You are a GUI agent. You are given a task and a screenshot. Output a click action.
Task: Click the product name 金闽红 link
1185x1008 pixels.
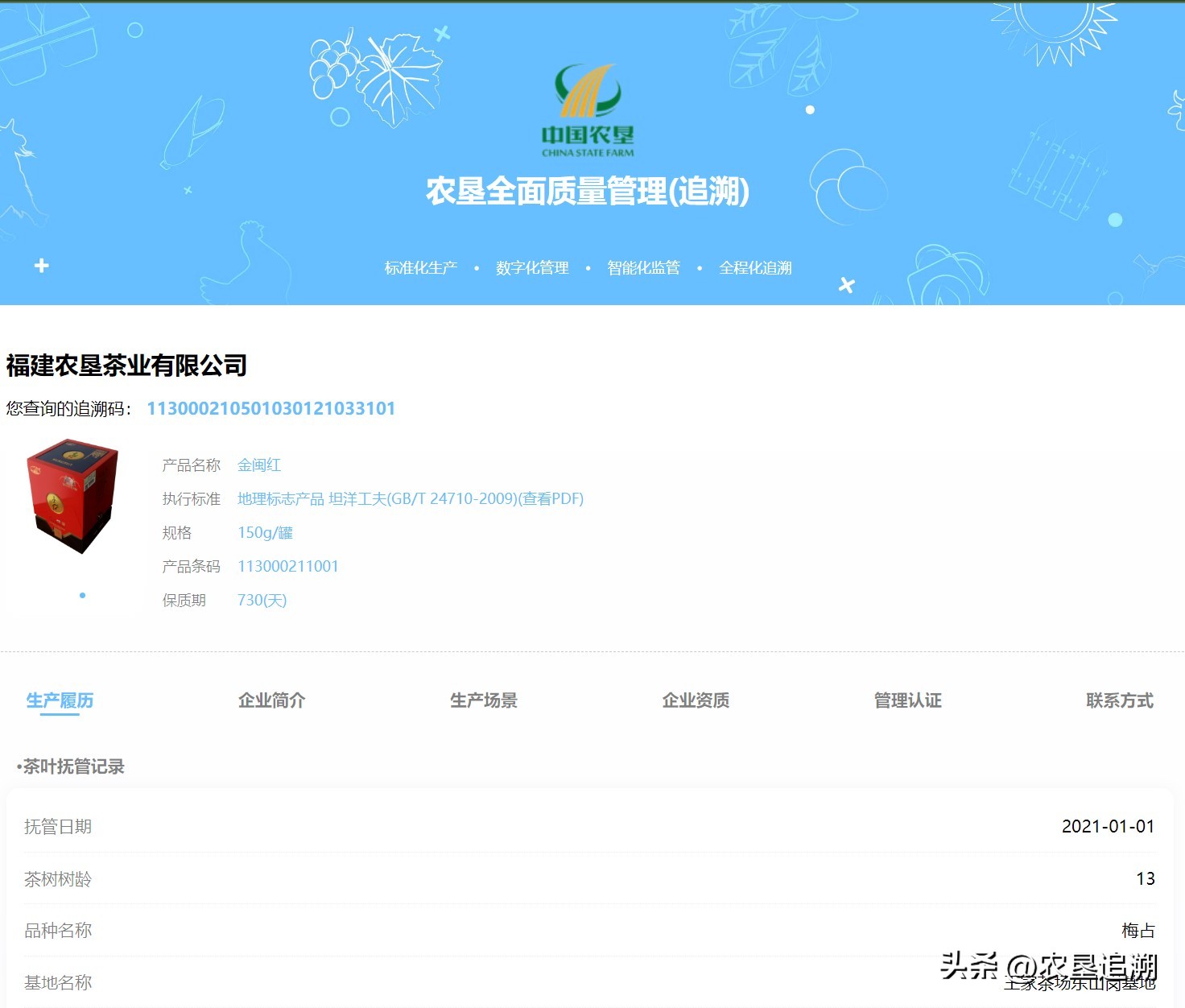click(x=260, y=465)
